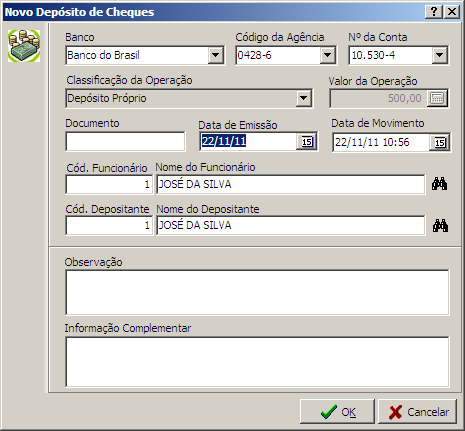Image resolution: width=465 pixels, height=431 pixels.
Task: Expand Código da Agência dropdown
Action: pyautogui.click(x=327, y=55)
